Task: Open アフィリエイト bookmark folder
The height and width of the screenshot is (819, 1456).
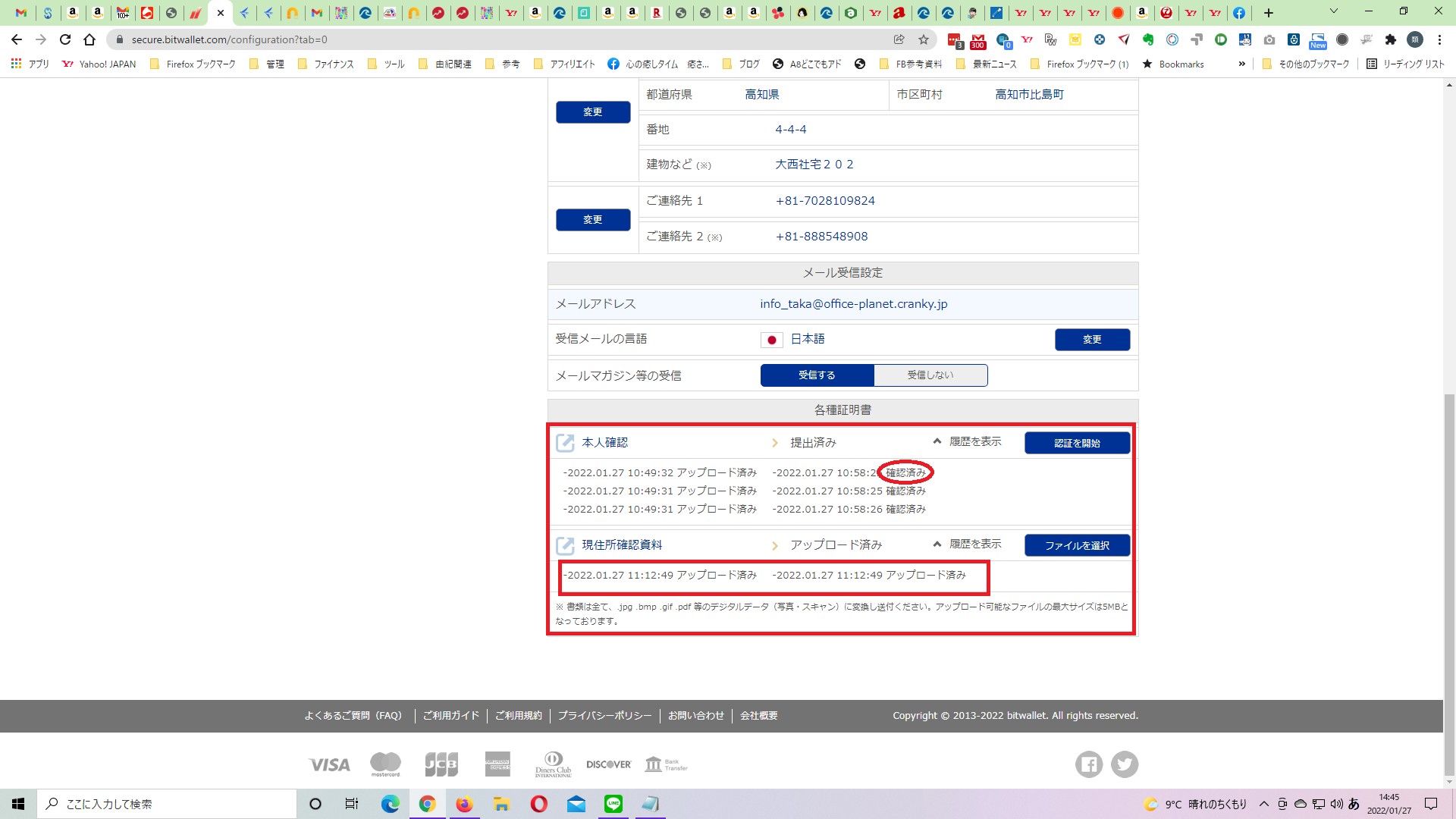Action: (x=564, y=64)
